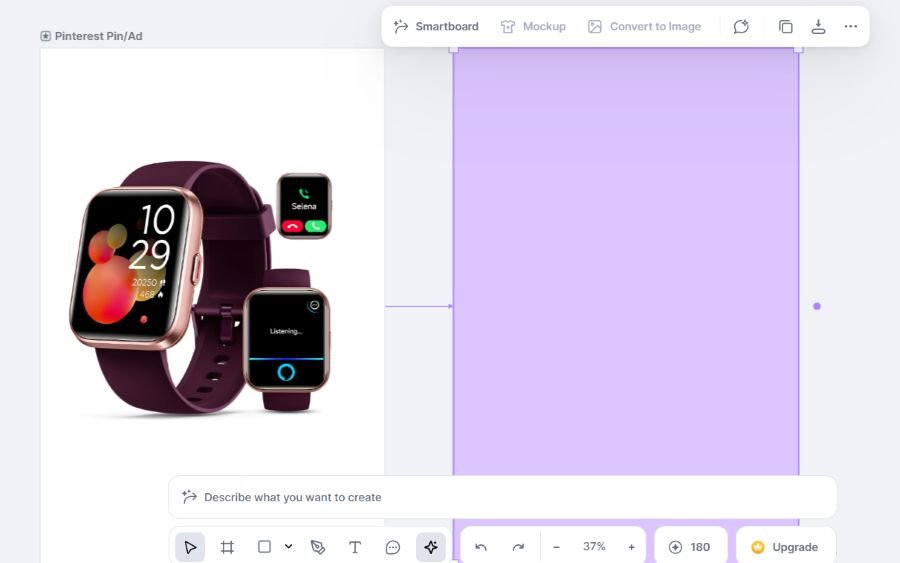The image size is (900, 563).
Task: Click the Upgrade crown icon
Action: coord(758,548)
